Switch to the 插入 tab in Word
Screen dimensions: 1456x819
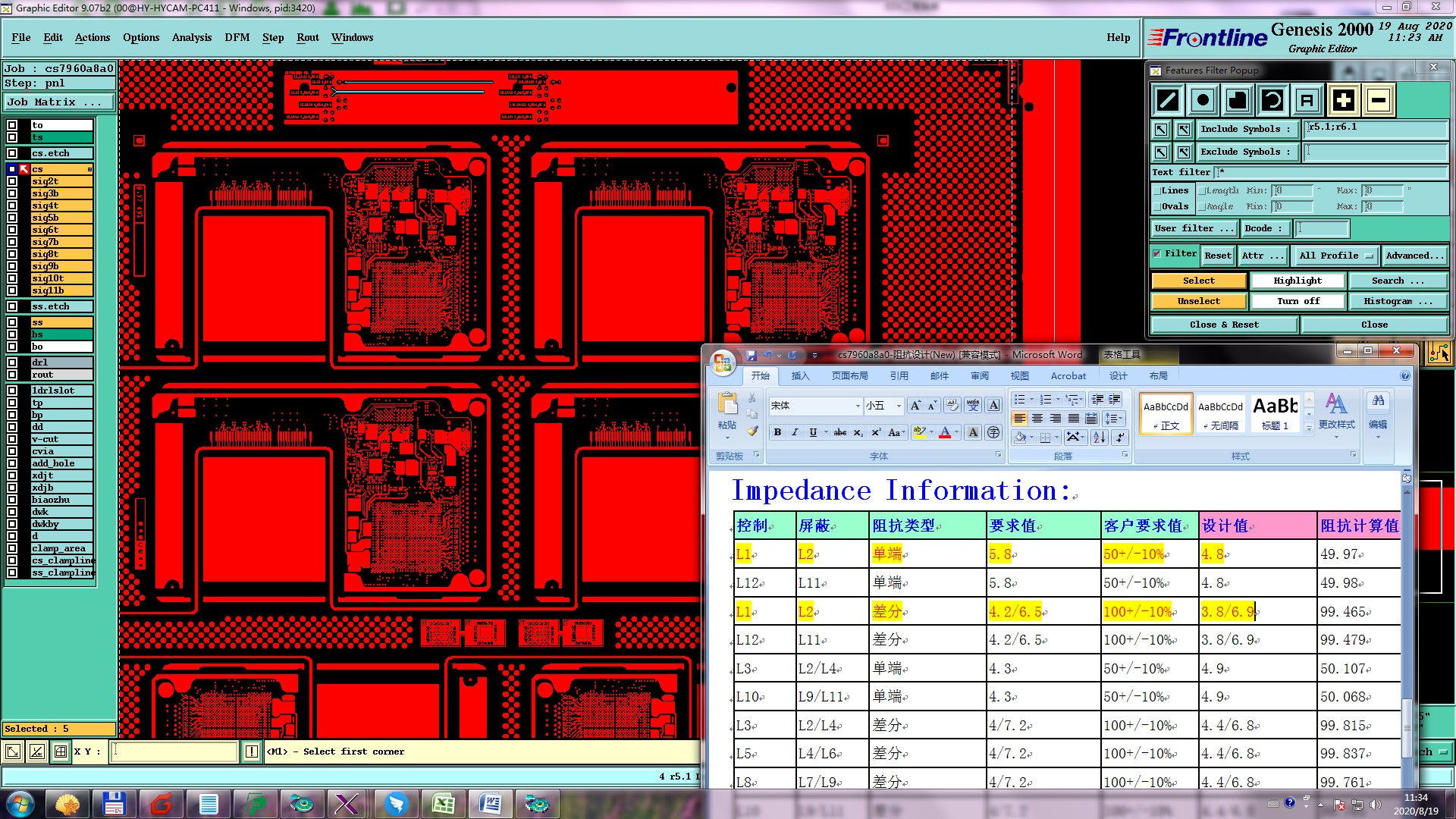[x=800, y=376]
